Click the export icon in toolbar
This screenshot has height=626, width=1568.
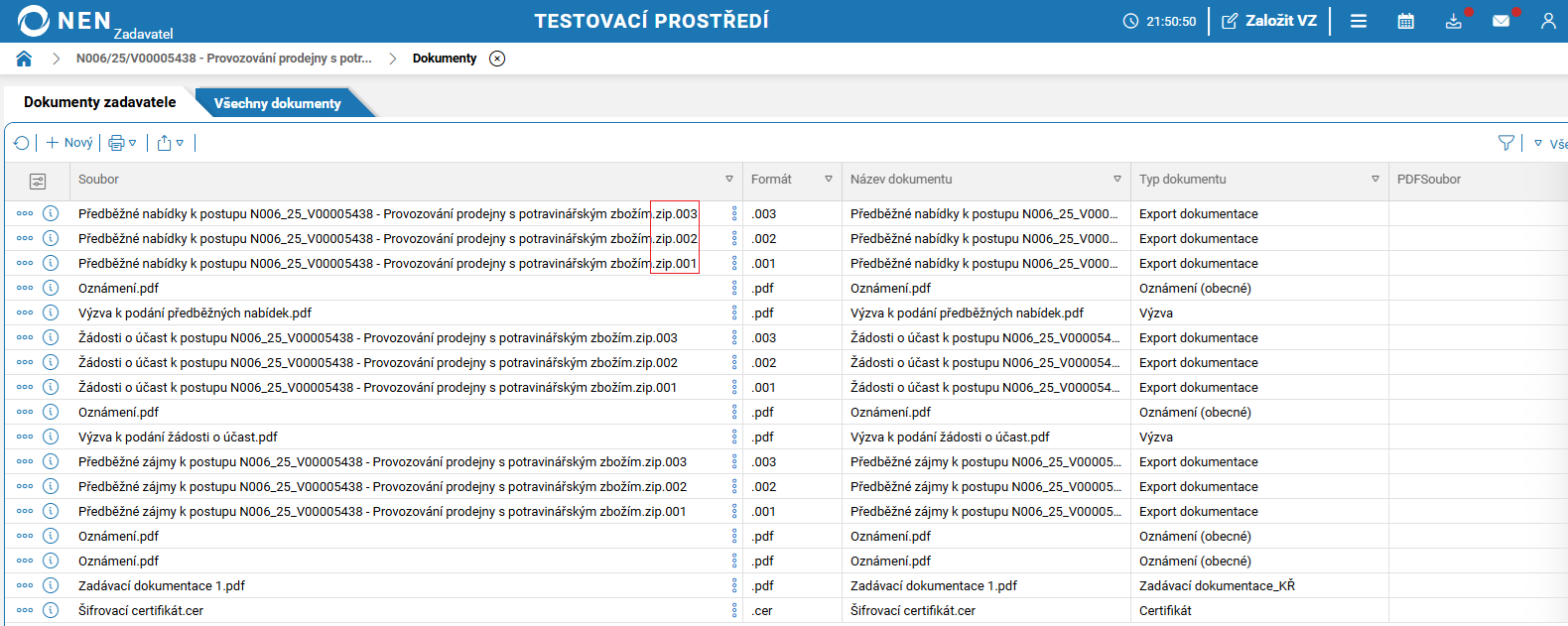(x=165, y=143)
